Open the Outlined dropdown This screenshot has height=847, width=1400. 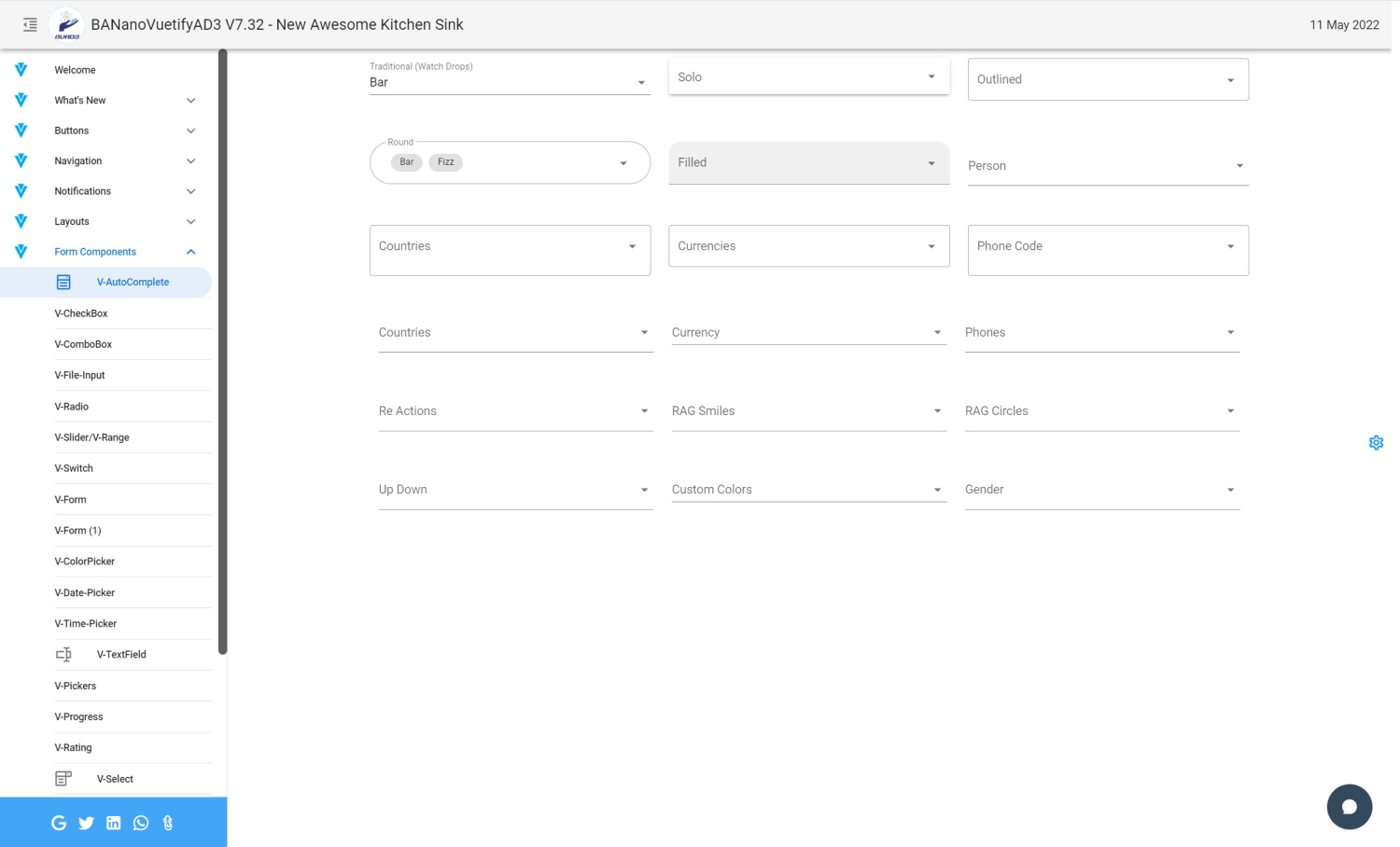coord(1107,80)
